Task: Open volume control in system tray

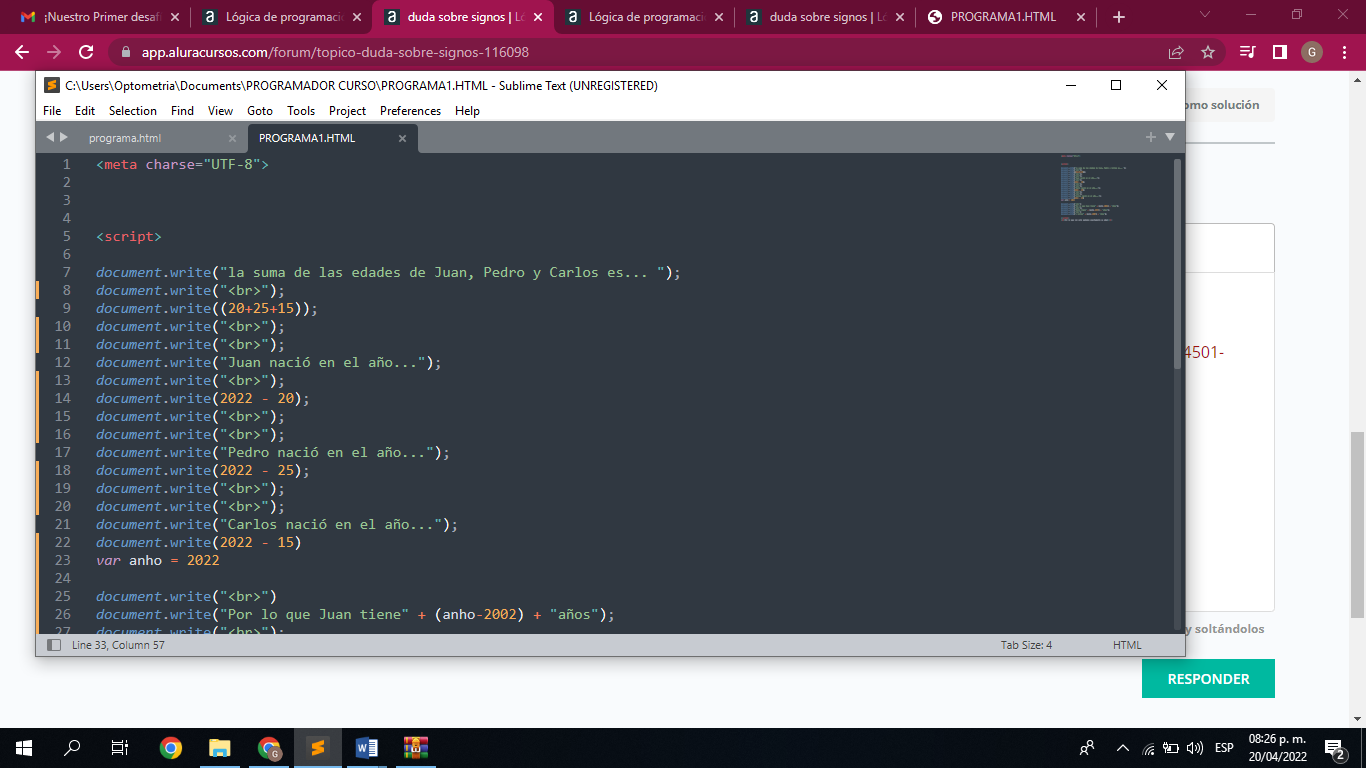Action: [1195, 748]
